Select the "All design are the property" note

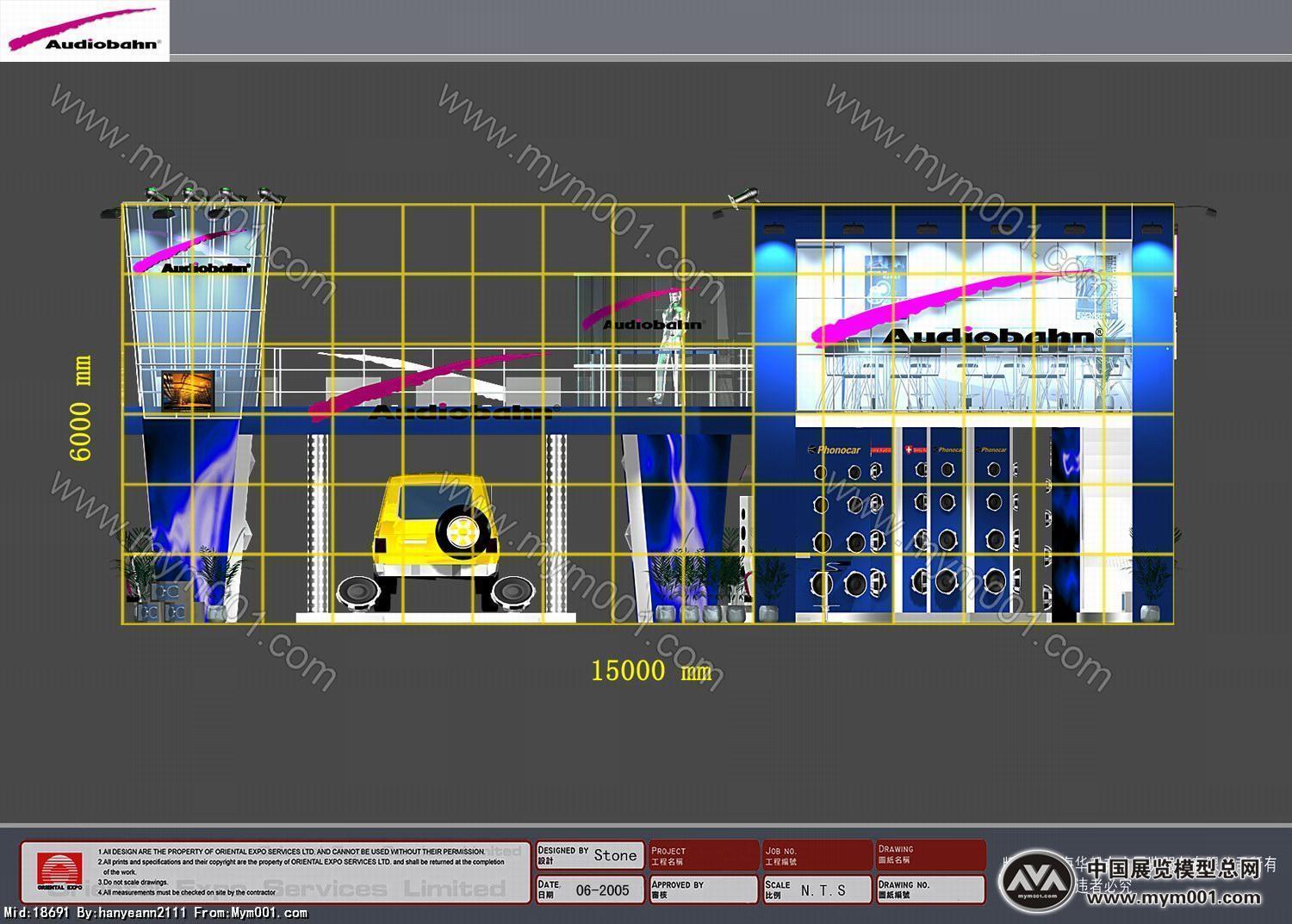tap(291, 851)
